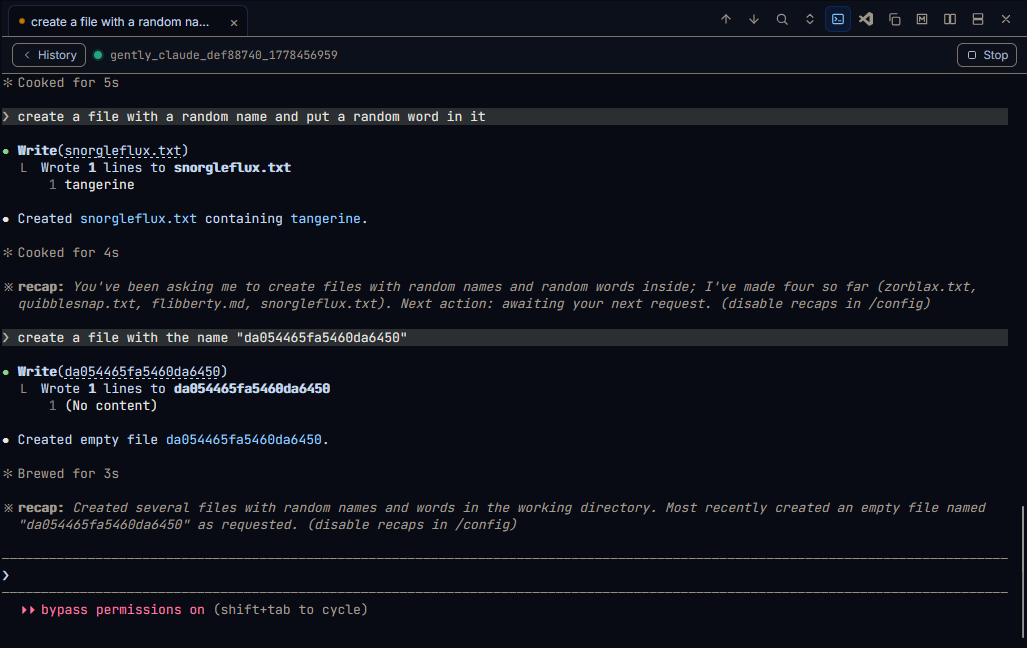1027x648 pixels.
Task: Click the markdown M icon
Action: pyautogui.click(x=922, y=20)
